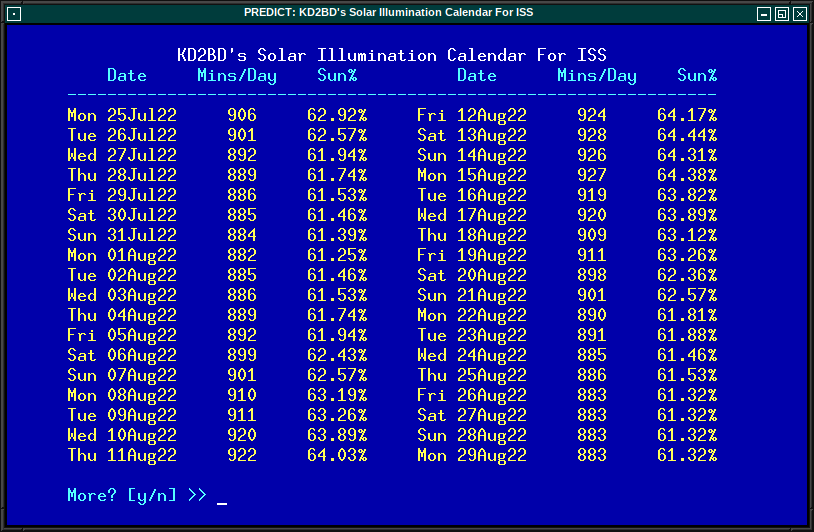
Task: Click the 924 minutes value for 12Aug22
Action: [x=592, y=115]
